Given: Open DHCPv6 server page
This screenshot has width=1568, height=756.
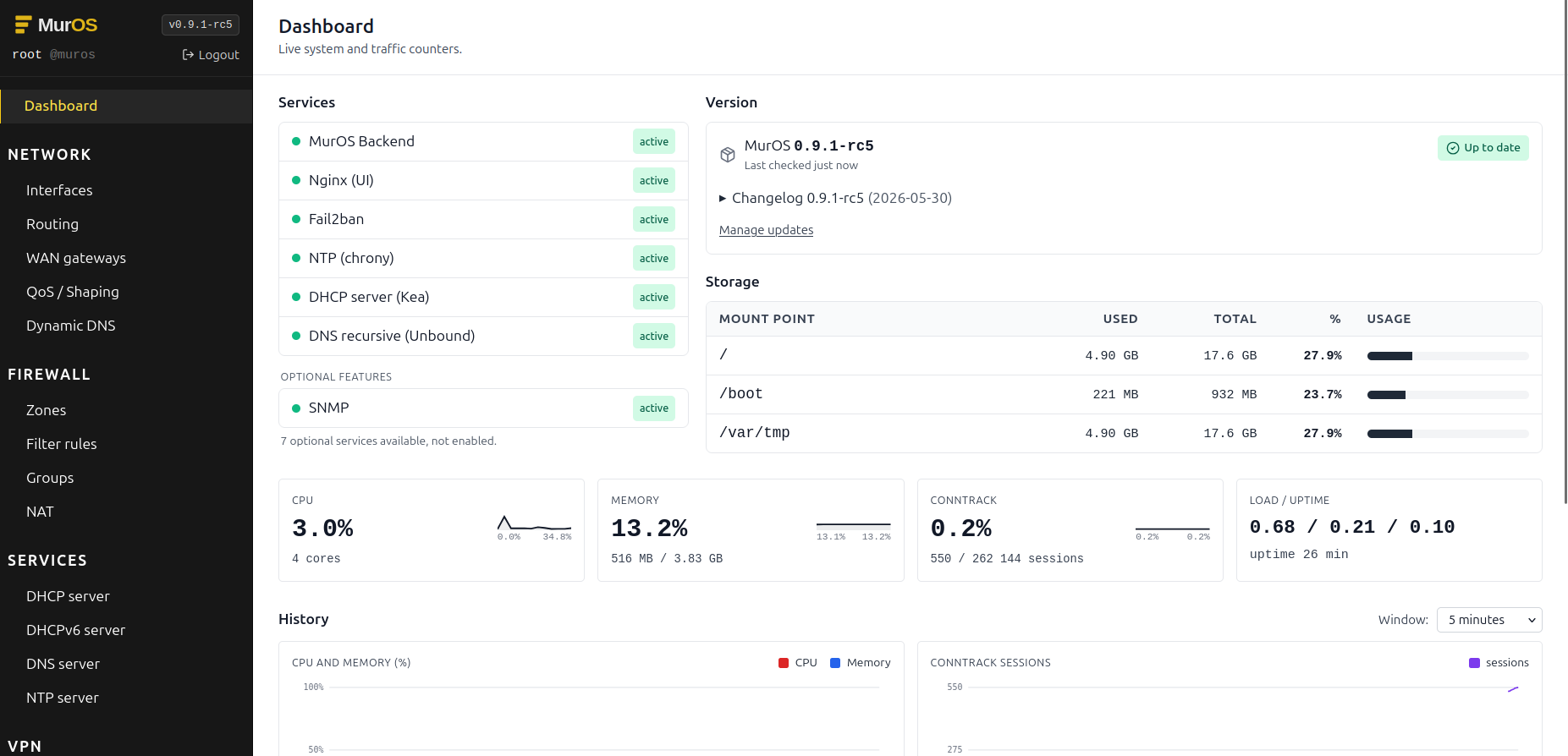Looking at the screenshot, I should 76,630.
